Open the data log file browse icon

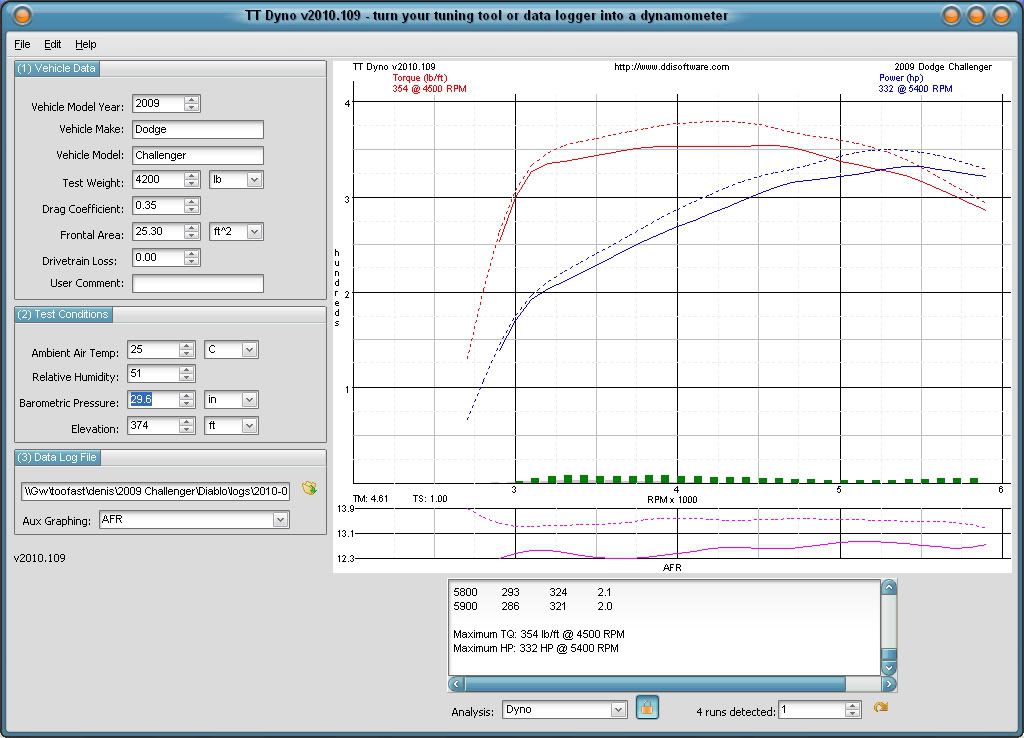(310, 490)
